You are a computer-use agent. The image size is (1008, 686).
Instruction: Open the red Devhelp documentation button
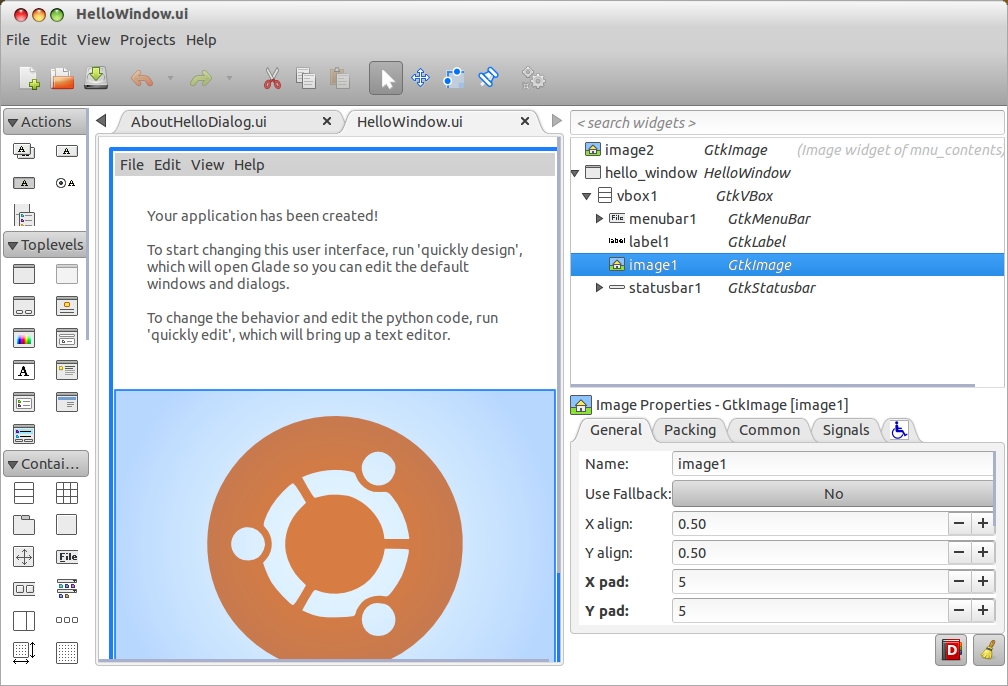click(x=951, y=650)
